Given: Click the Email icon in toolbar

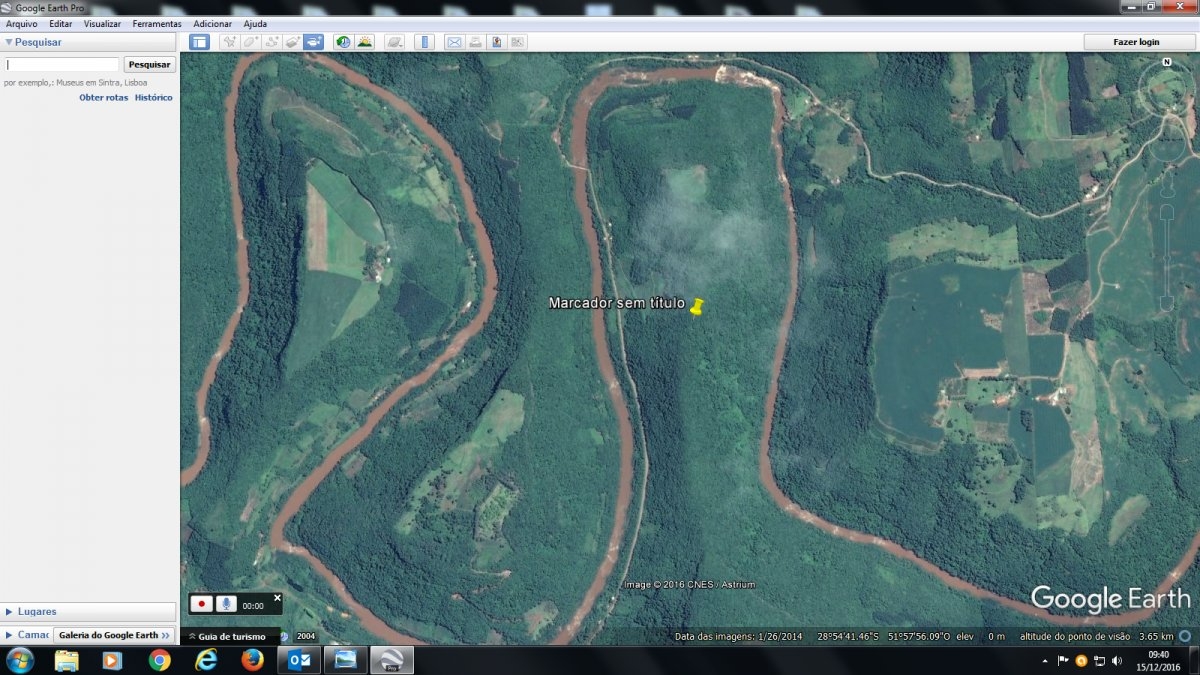Looking at the screenshot, I should point(454,42).
